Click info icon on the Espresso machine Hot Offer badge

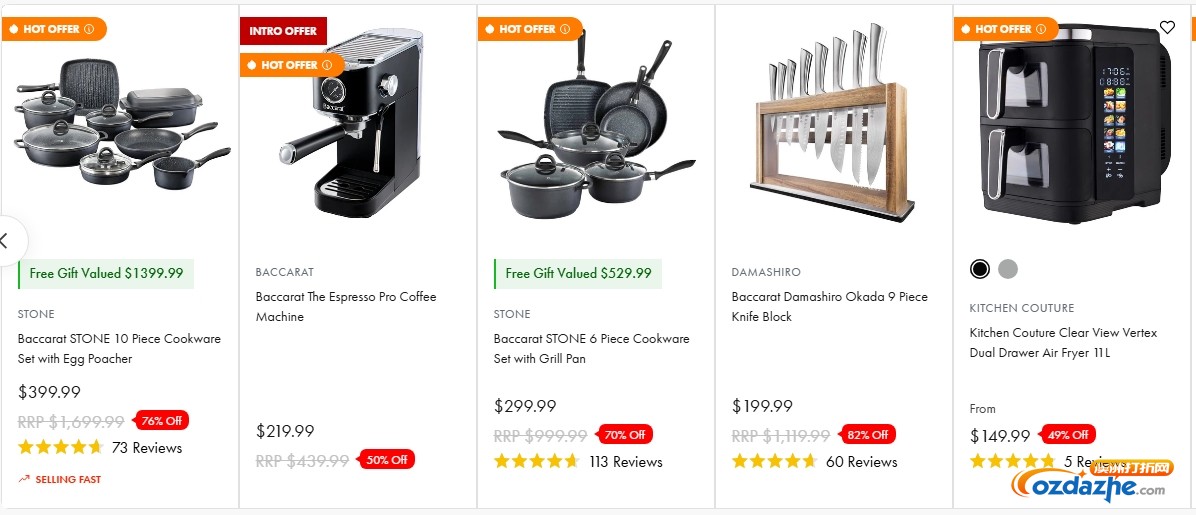tap(328, 65)
